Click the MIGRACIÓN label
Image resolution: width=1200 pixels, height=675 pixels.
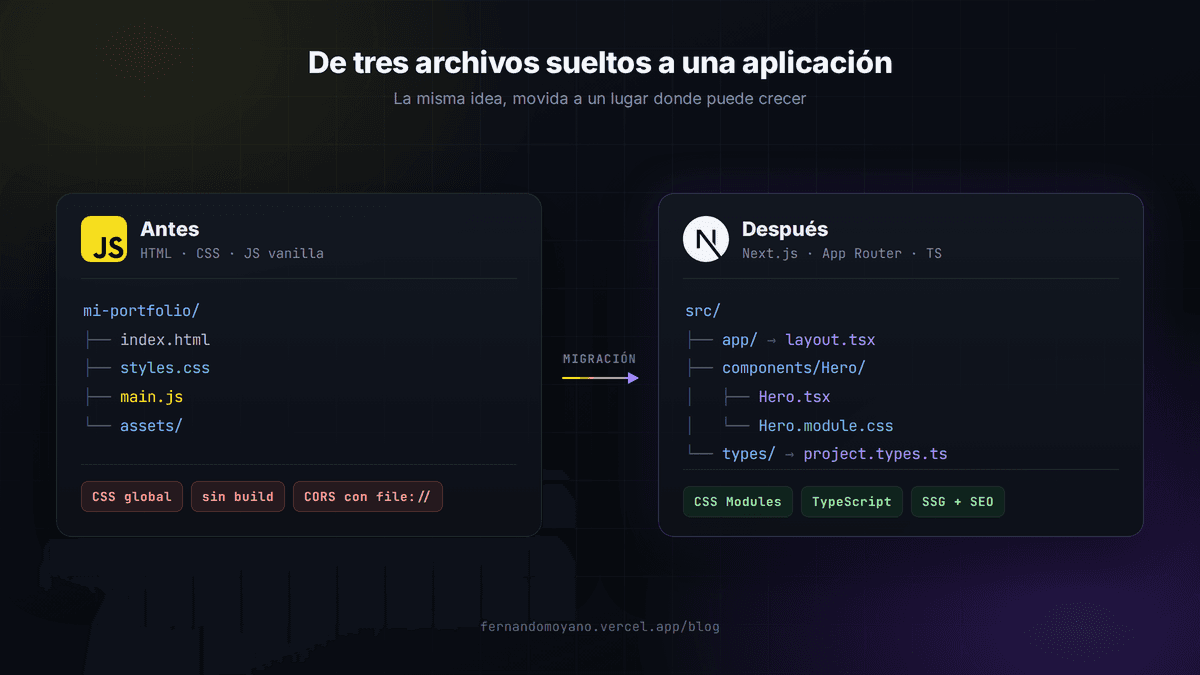600,359
